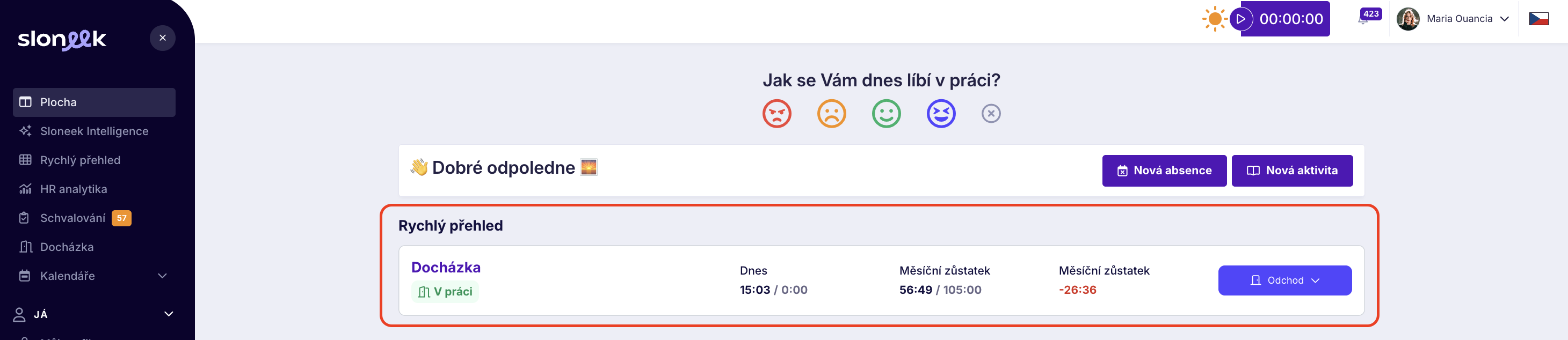
Task: Start the time tracker play button
Action: coord(1241,19)
